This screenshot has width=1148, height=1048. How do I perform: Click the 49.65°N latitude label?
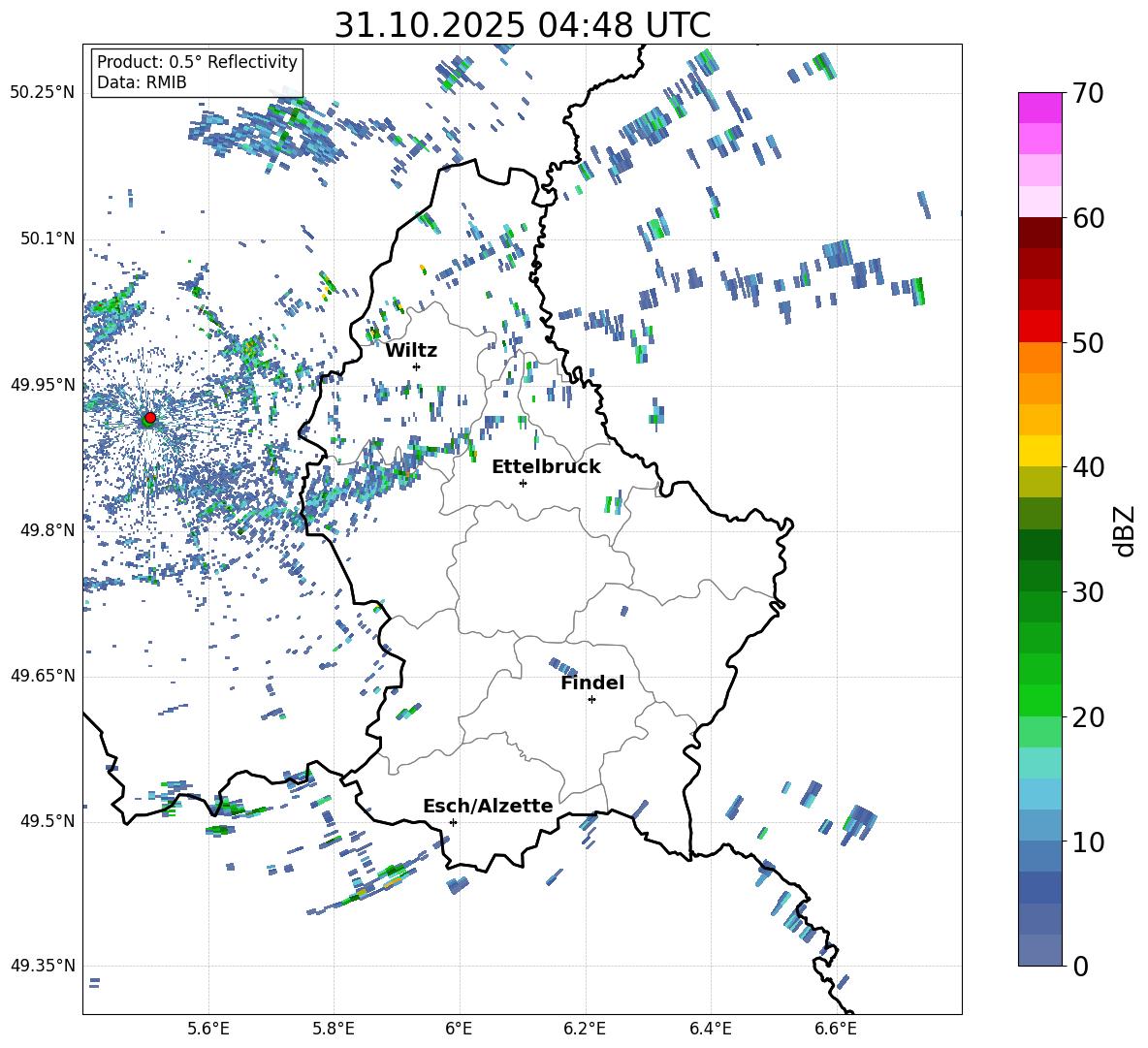43,676
